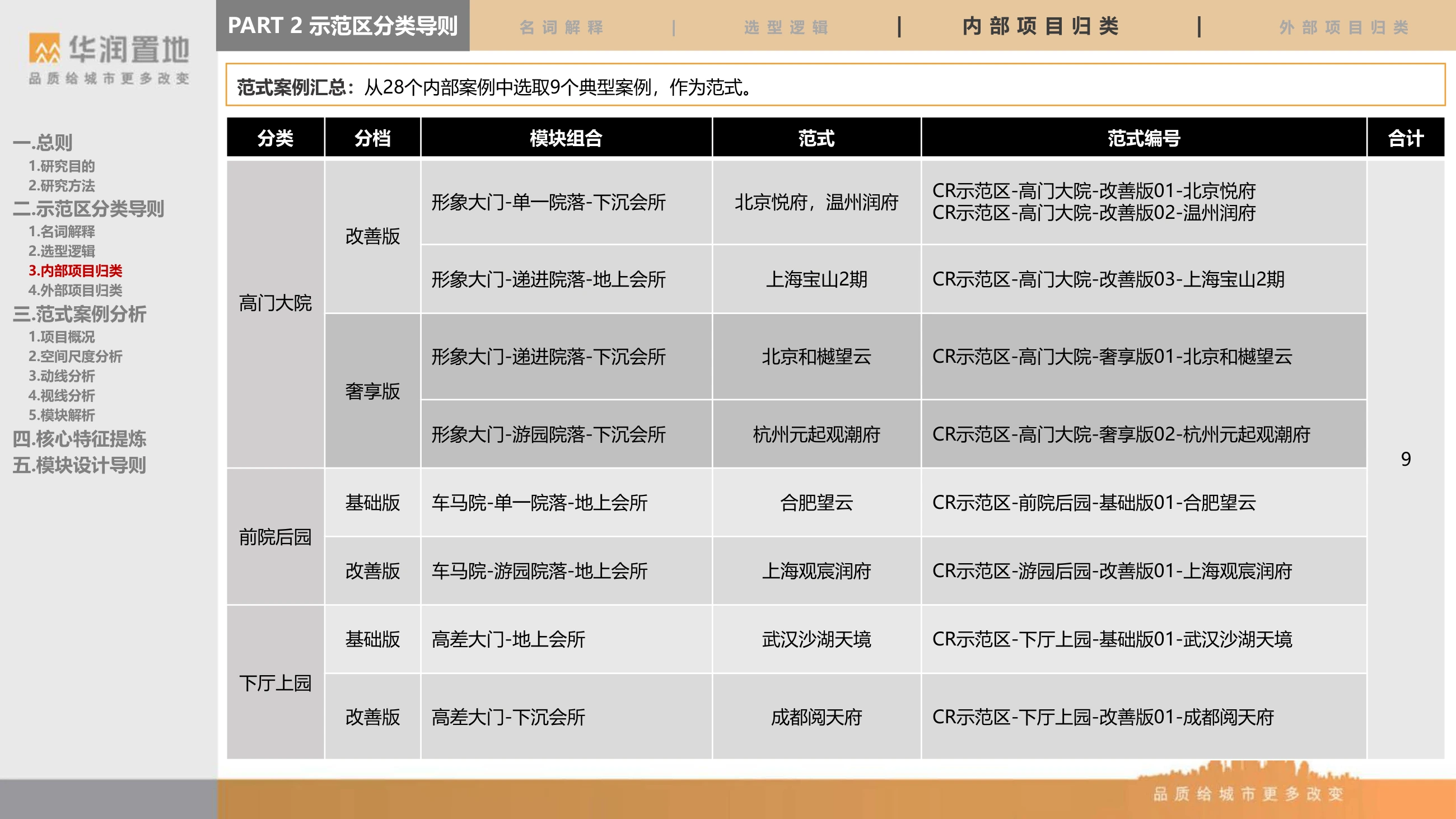Screen dimensions: 1456x819
Task: Click the 合计 column header
Action: tap(1406, 137)
